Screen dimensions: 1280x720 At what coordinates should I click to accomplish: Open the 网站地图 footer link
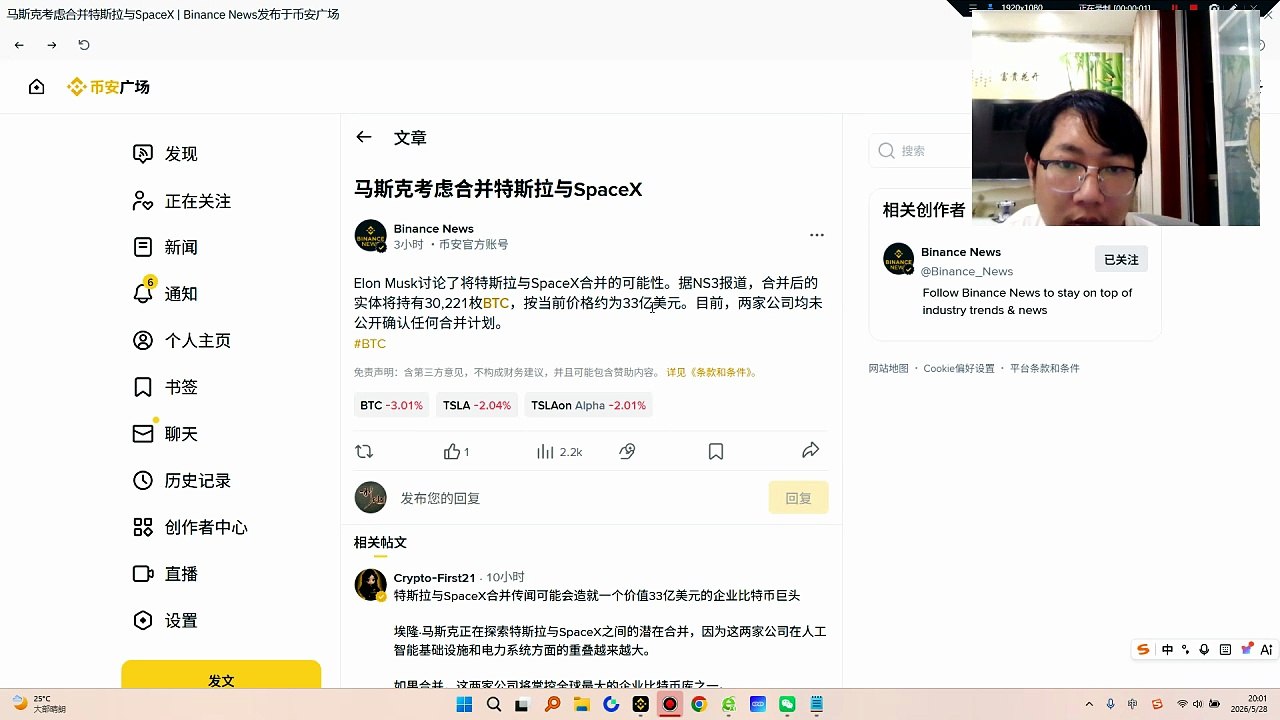pos(888,368)
